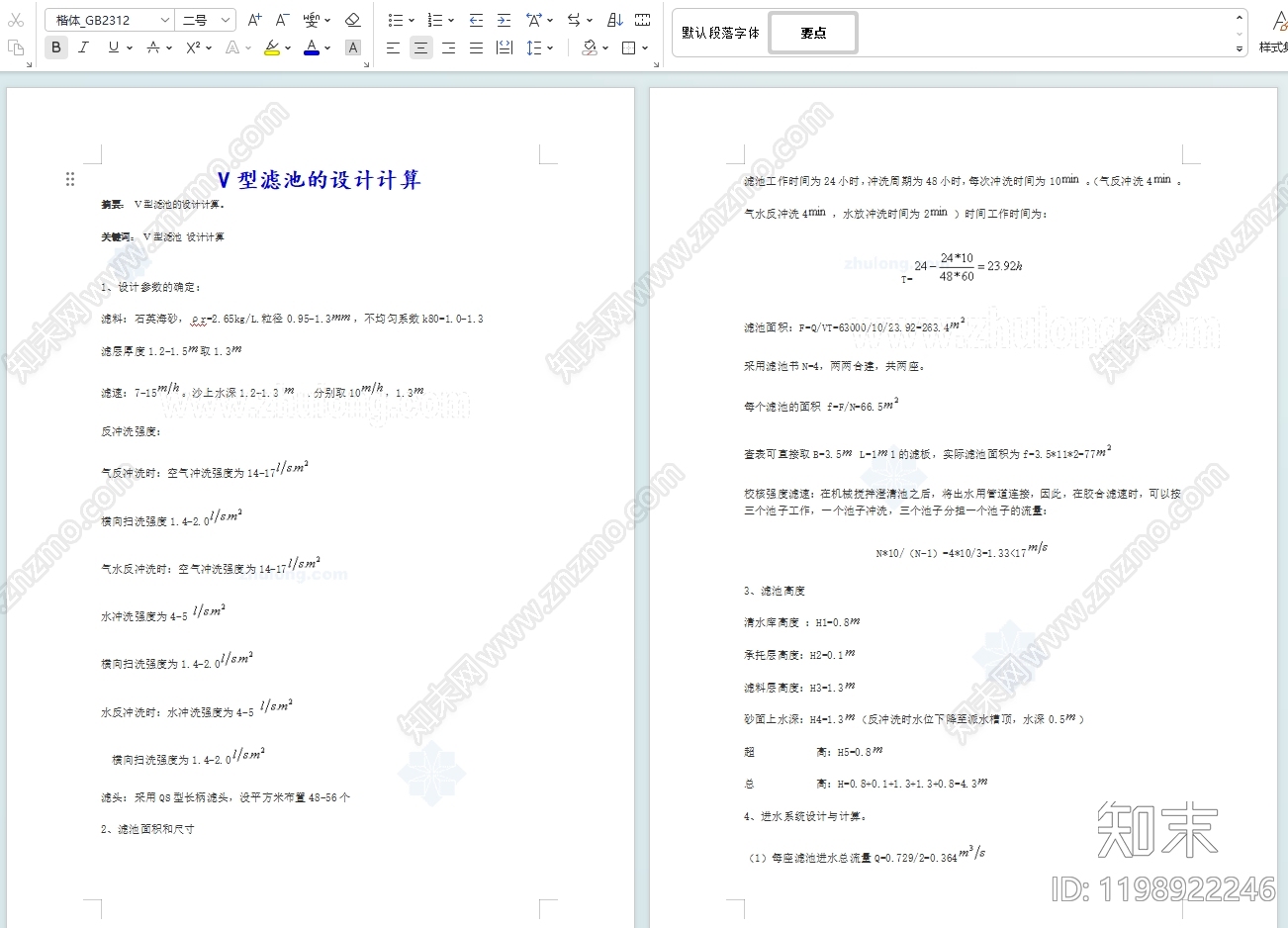Click the sort icon

(615, 20)
